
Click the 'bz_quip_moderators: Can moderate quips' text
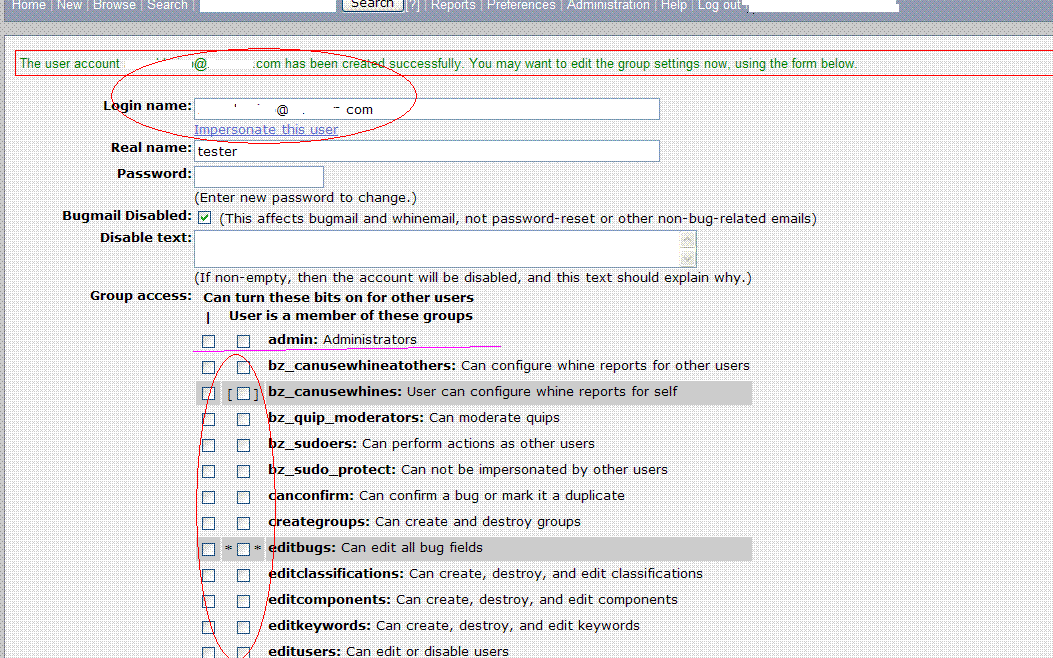click(x=414, y=418)
